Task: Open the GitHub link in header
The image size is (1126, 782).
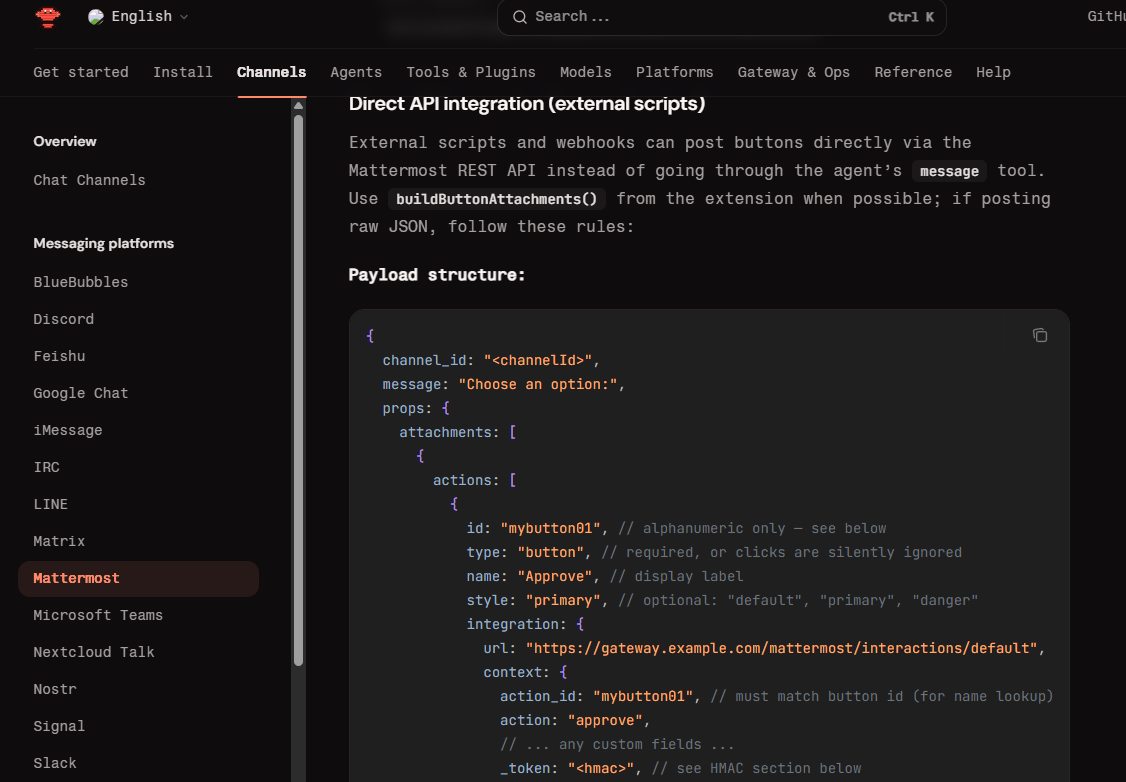Action: coord(1106,17)
